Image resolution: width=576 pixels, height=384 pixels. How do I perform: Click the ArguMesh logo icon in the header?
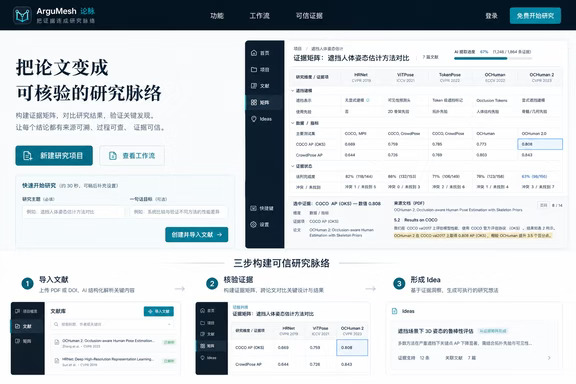pos(22,15)
